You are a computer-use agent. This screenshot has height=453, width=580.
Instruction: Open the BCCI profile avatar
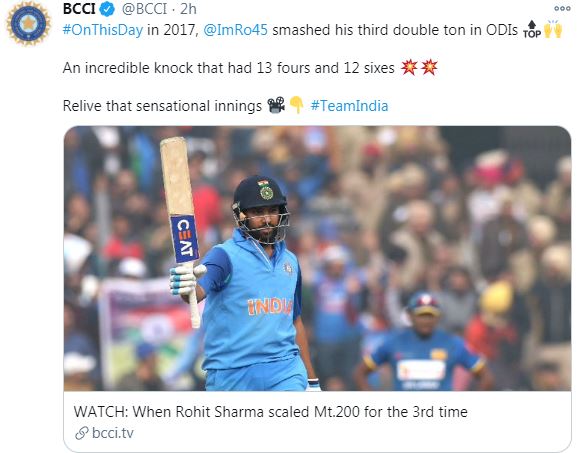(x=28, y=24)
